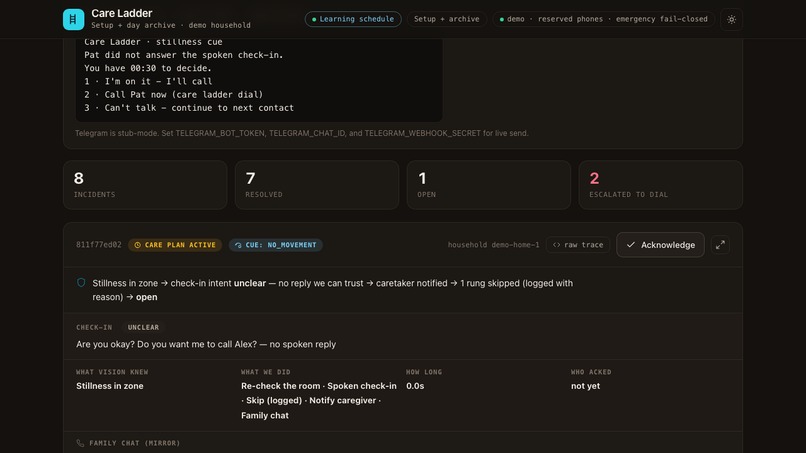Click the phone icon by Family Chat
Screen dimensions: 806x453
(x=80, y=443)
